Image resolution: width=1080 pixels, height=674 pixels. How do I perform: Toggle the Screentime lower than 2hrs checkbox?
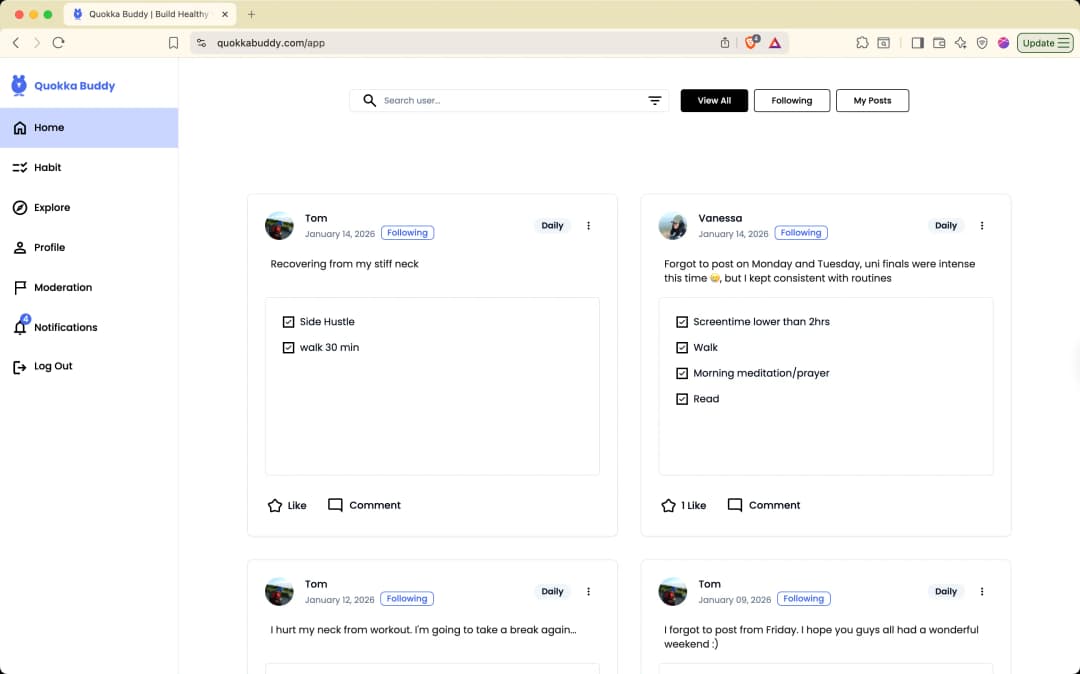[682, 322]
